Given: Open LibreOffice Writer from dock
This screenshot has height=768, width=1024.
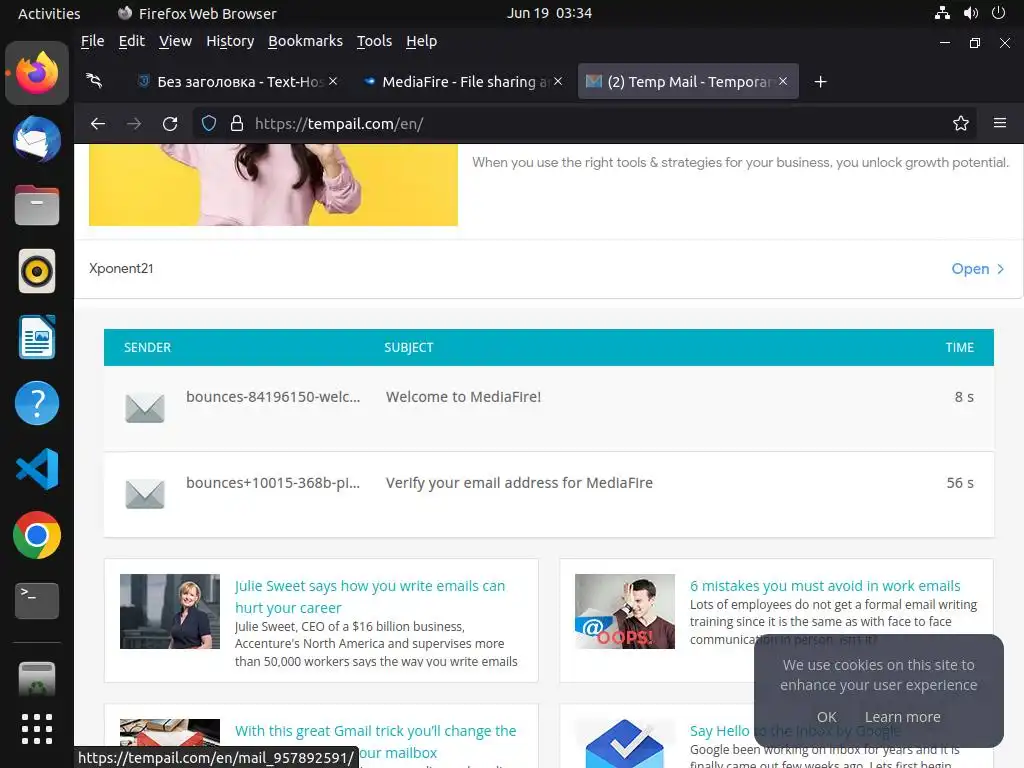Looking at the screenshot, I should coord(37,337).
